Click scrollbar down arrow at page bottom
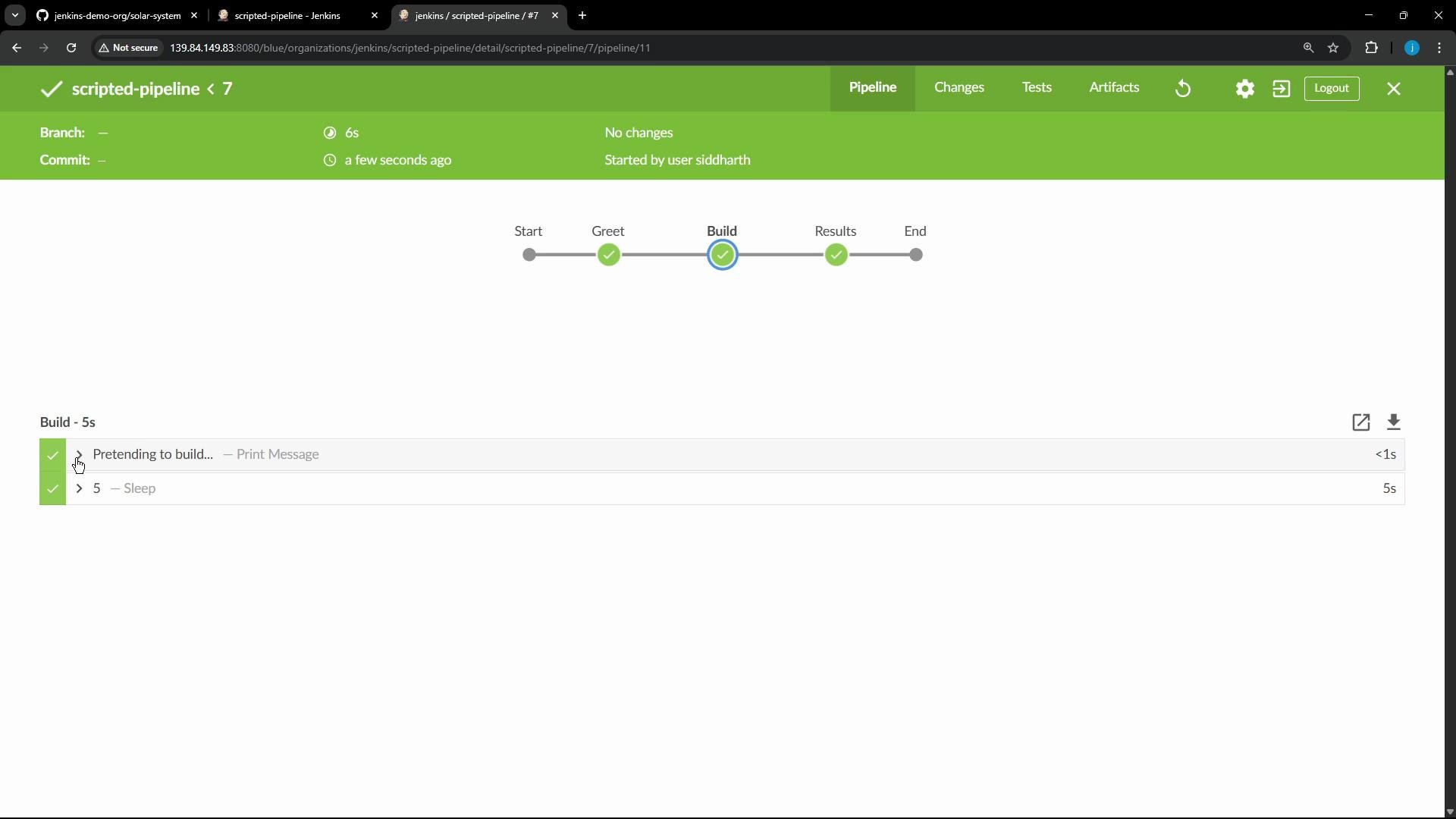Viewport: 1456px width, 819px height. 1450,812
